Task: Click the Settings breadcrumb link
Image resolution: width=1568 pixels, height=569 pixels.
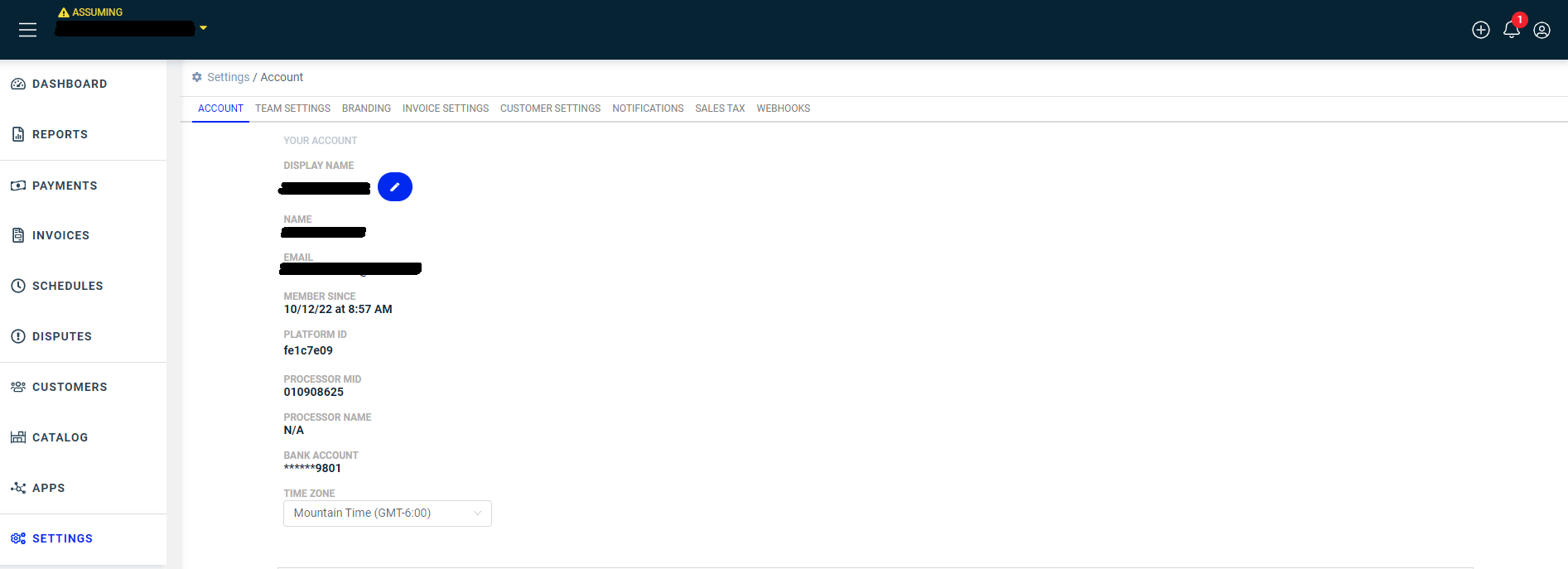Action: coord(228,77)
